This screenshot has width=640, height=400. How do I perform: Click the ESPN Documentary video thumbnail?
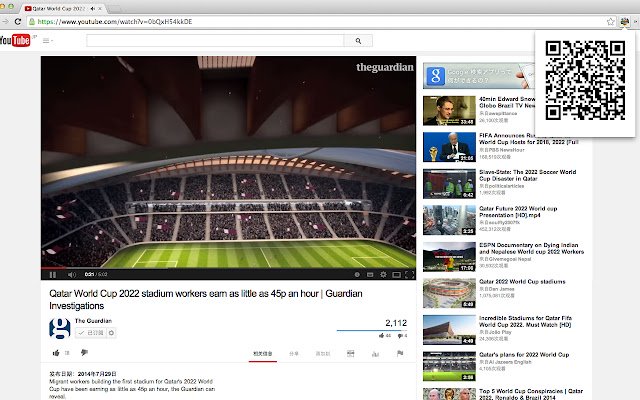[x=449, y=257]
